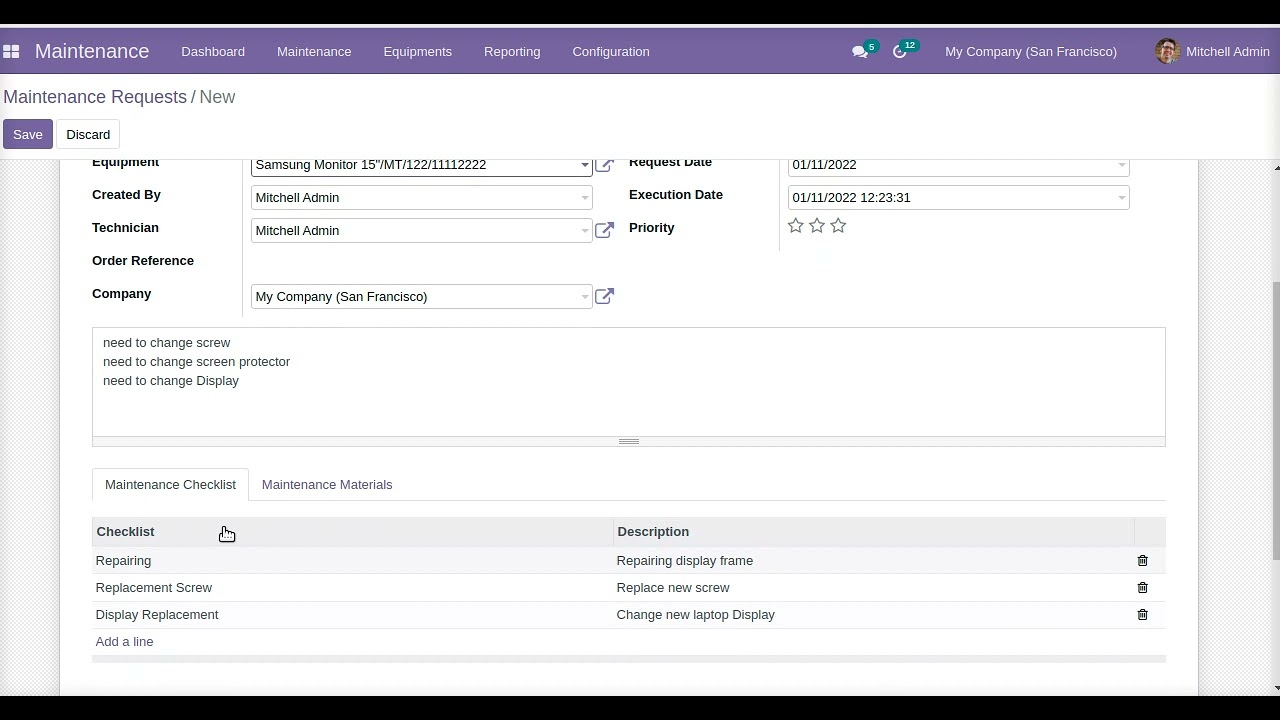The image size is (1280, 720).
Task: Save the maintenance request
Action: click(x=28, y=134)
